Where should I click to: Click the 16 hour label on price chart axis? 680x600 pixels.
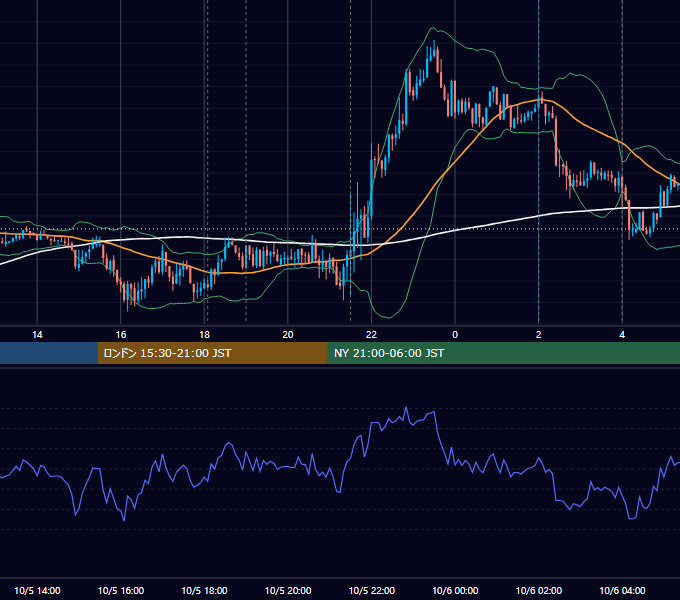(x=121, y=335)
